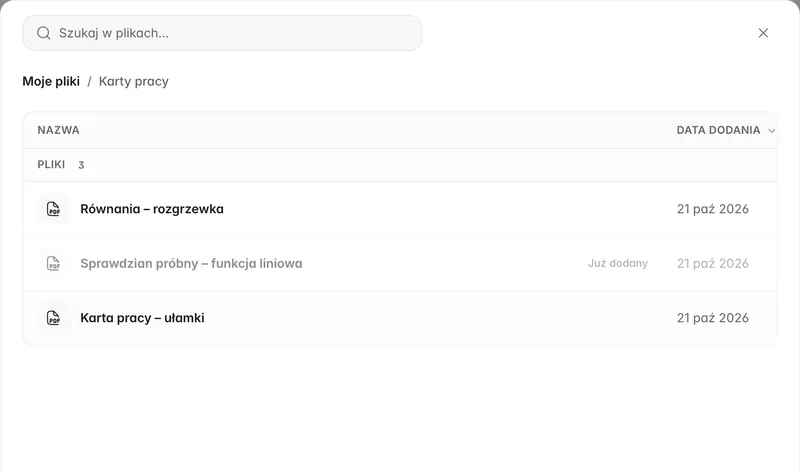800x473 pixels.
Task: Click the 'Już dodany' status label
Action: (x=618, y=263)
